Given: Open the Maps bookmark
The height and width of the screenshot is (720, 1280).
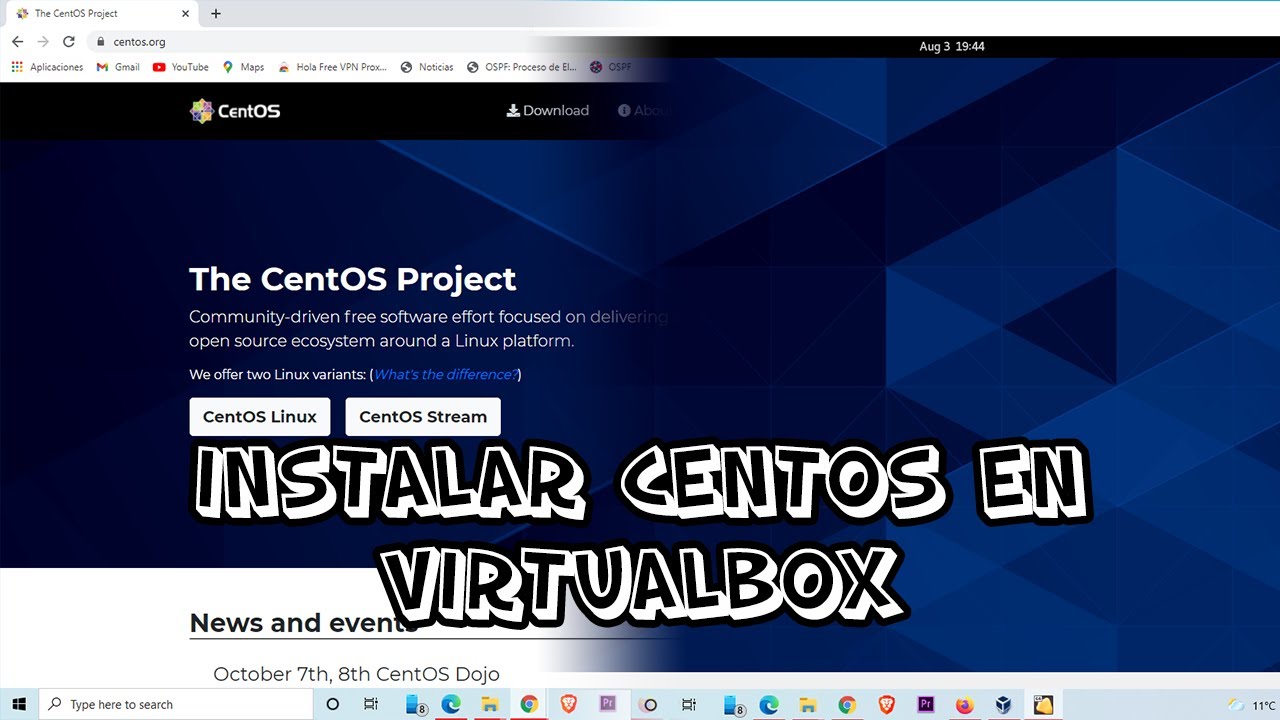Looking at the screenshot, I should click(243, 67).
